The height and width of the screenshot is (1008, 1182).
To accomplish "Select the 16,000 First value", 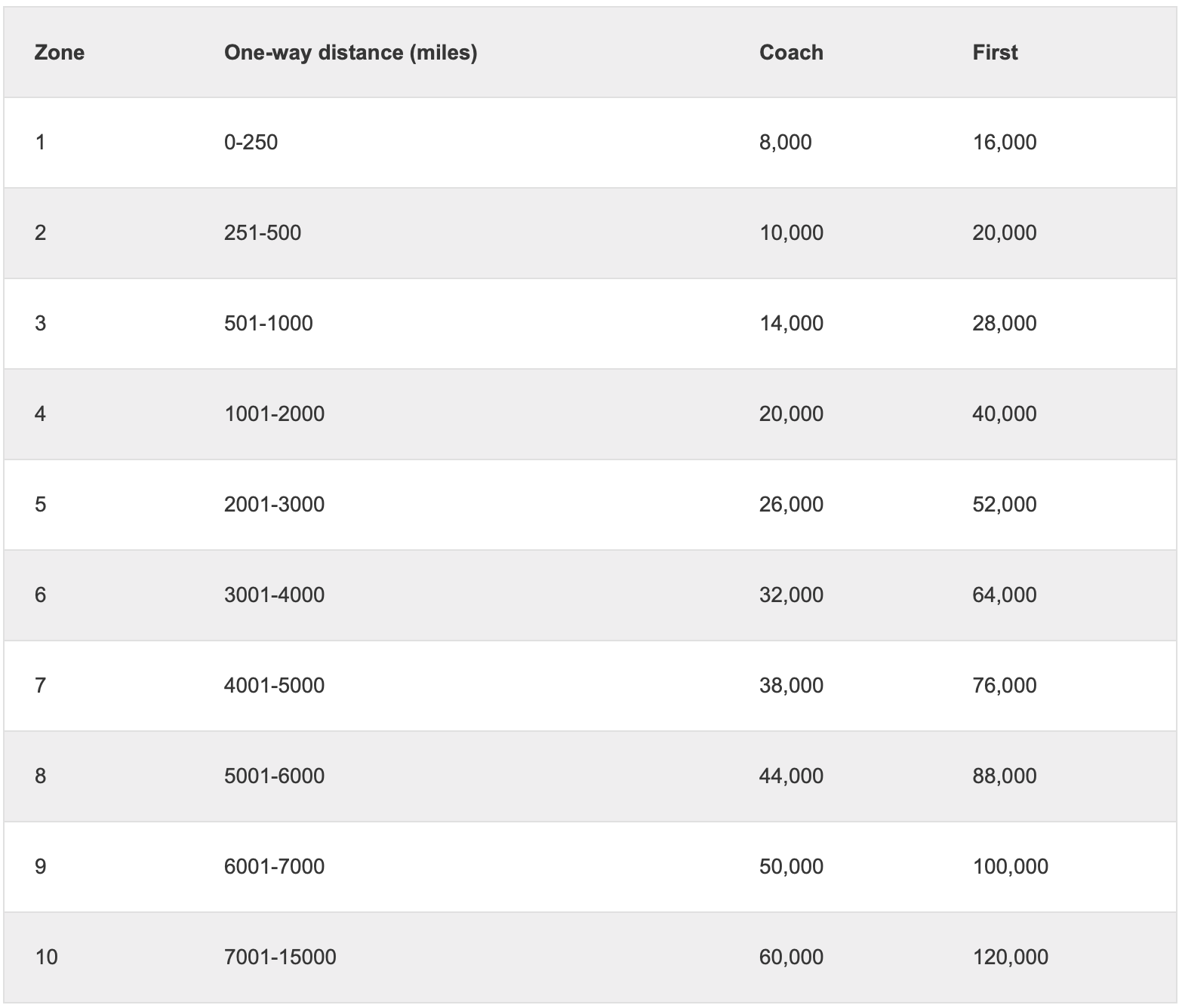I will [1004, 143].
